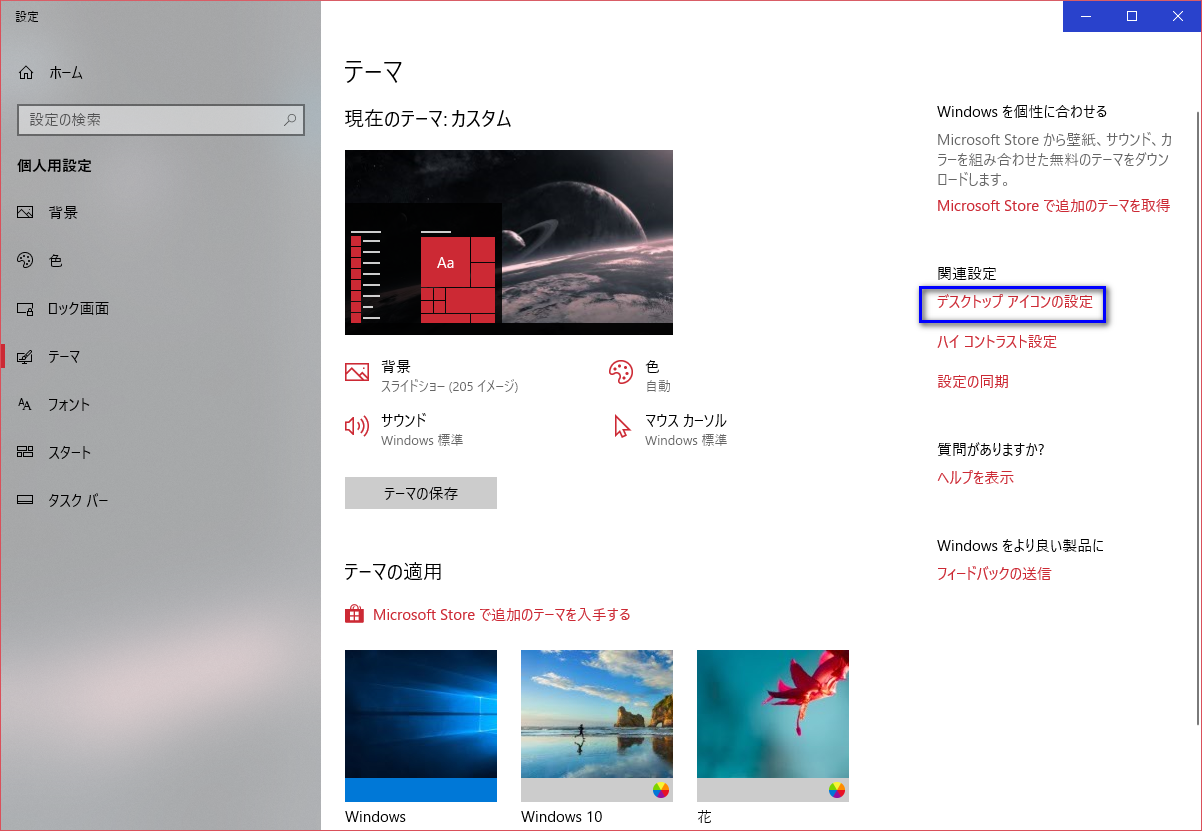The height and width of the screenshot is (831, 1202).
Task: Open the Sound (サウンド) speaker icon setting
Action: [357, 427]
